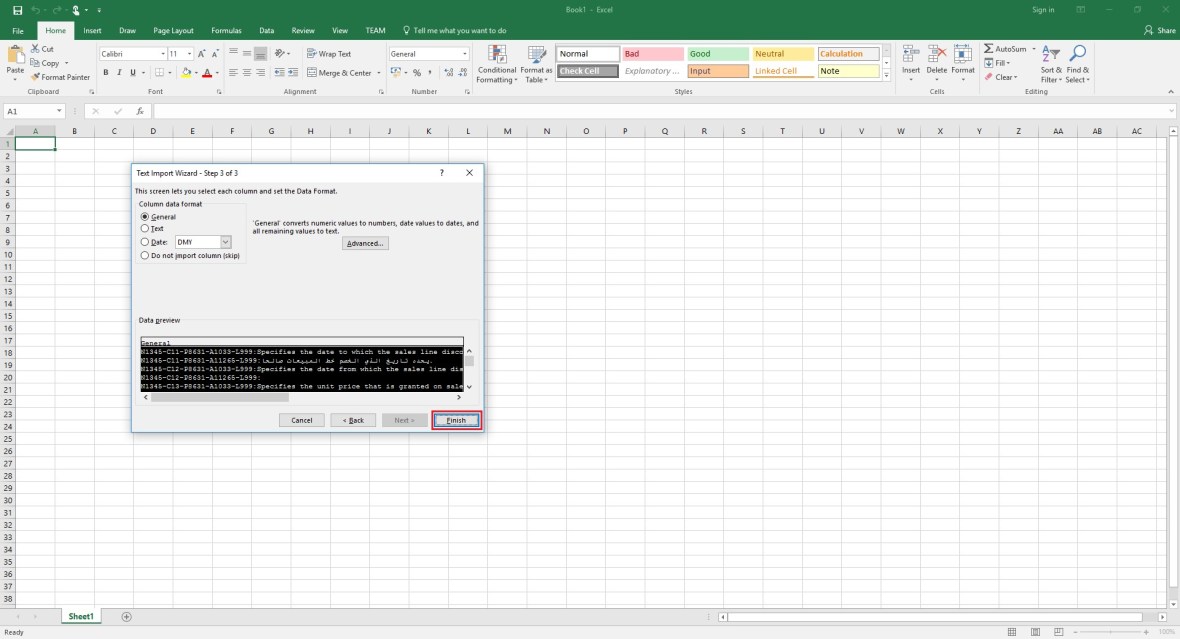Open the Page Layout tab
1180x639 pixels.
coord(173,31)
